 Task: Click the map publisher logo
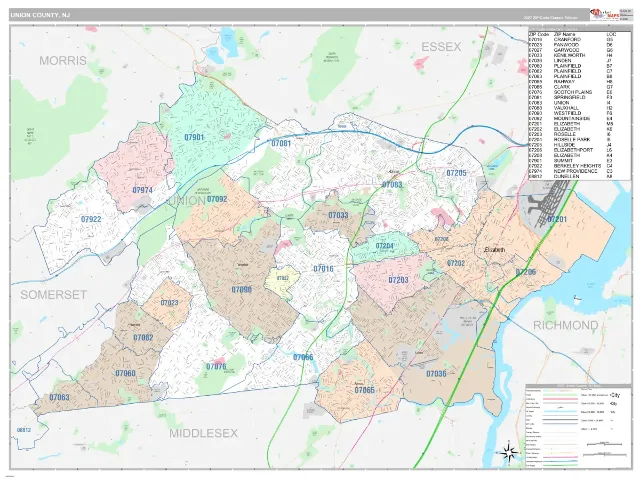tap(604, 14)
